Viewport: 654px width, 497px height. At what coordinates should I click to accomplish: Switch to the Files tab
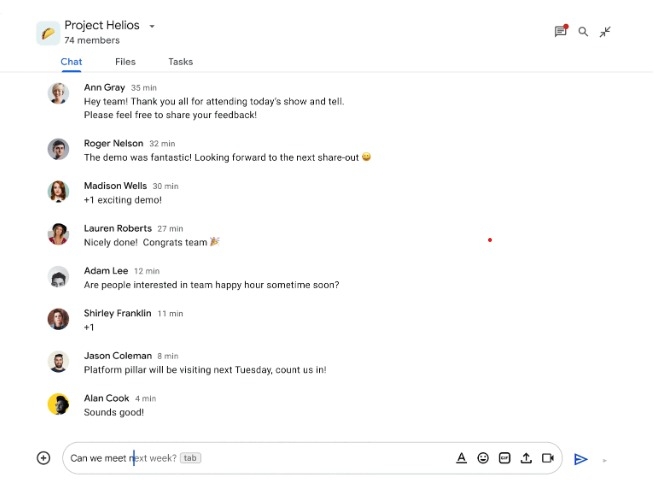[125, 62]
